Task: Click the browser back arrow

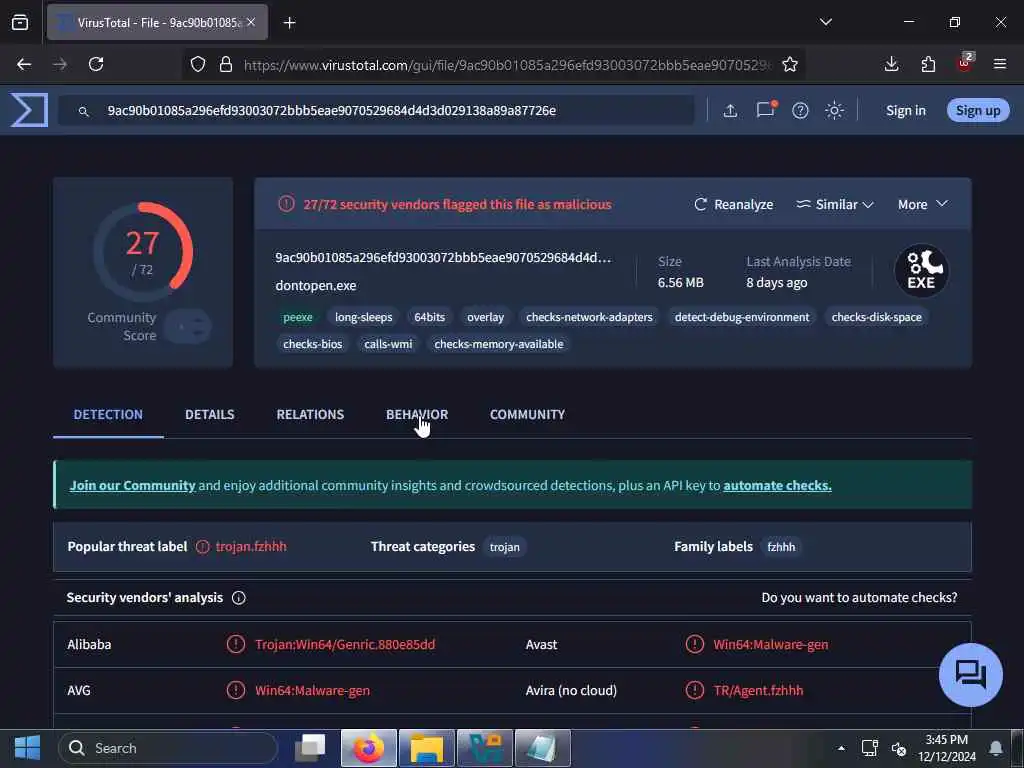Action: (x=24, y=64)
